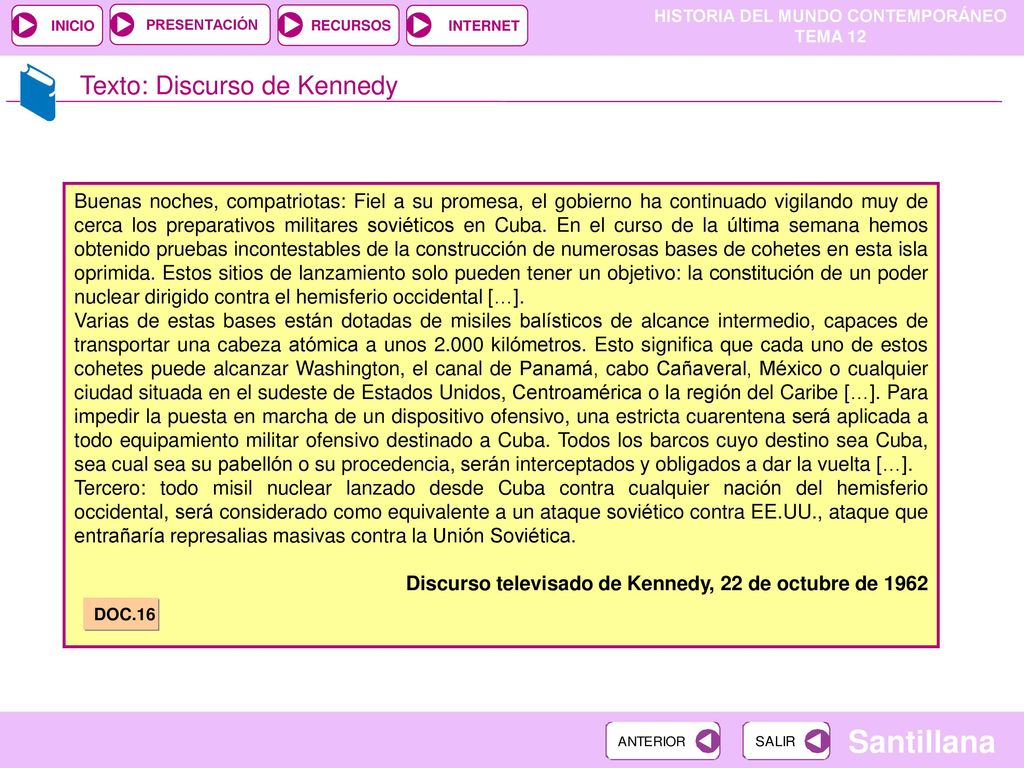Click the play arrow icon beside PRESENTACIÓN
This screenshot has width=1024, height=768.
click(x=122, y=25)
